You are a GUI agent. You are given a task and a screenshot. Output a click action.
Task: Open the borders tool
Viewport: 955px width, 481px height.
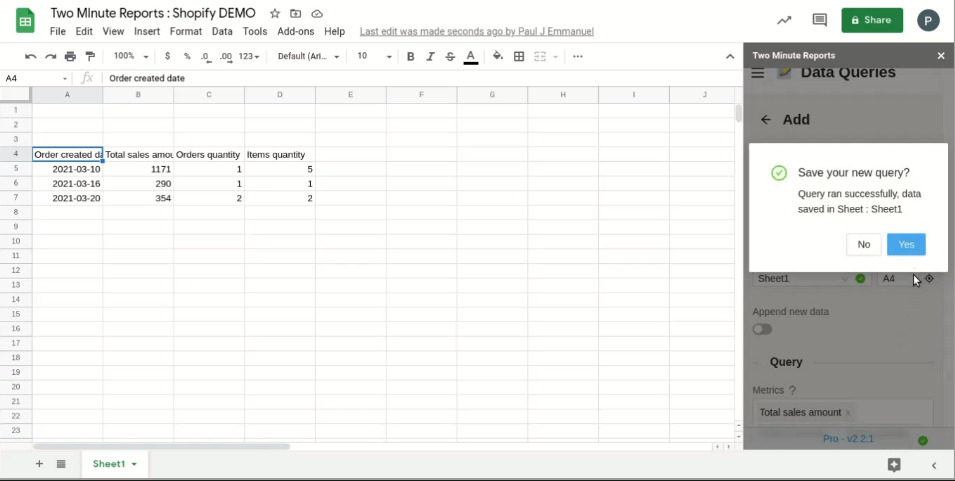pyautogui.click(x=519, y=56)
